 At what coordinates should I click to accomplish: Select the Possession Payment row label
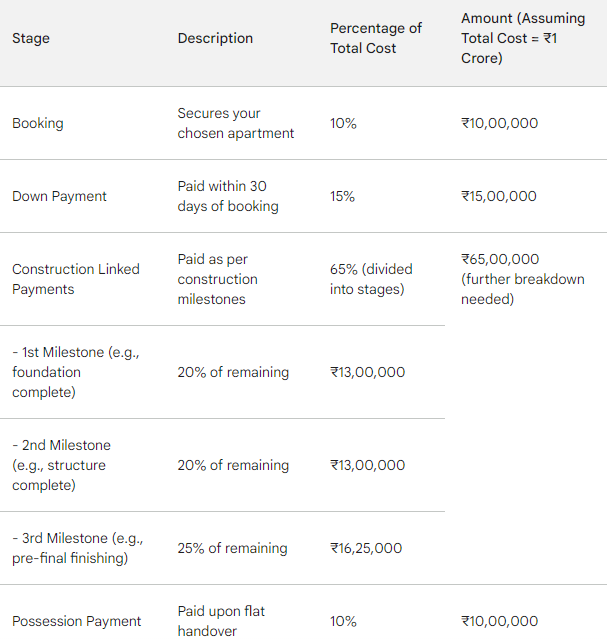(76, 621)
